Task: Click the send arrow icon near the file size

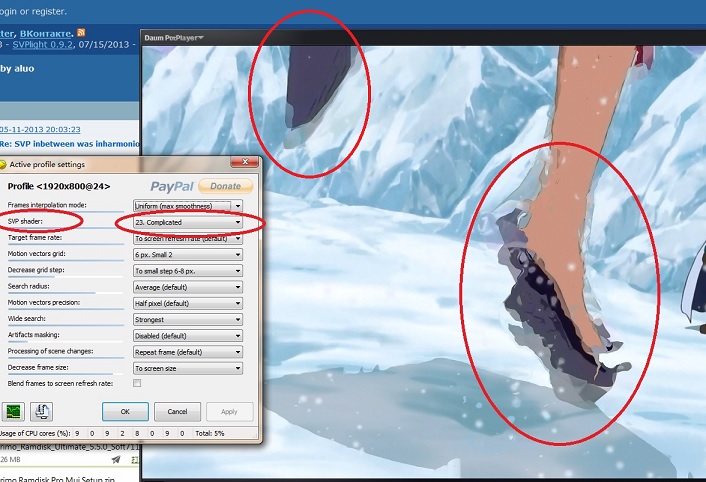Action: [x=116, y=459]
